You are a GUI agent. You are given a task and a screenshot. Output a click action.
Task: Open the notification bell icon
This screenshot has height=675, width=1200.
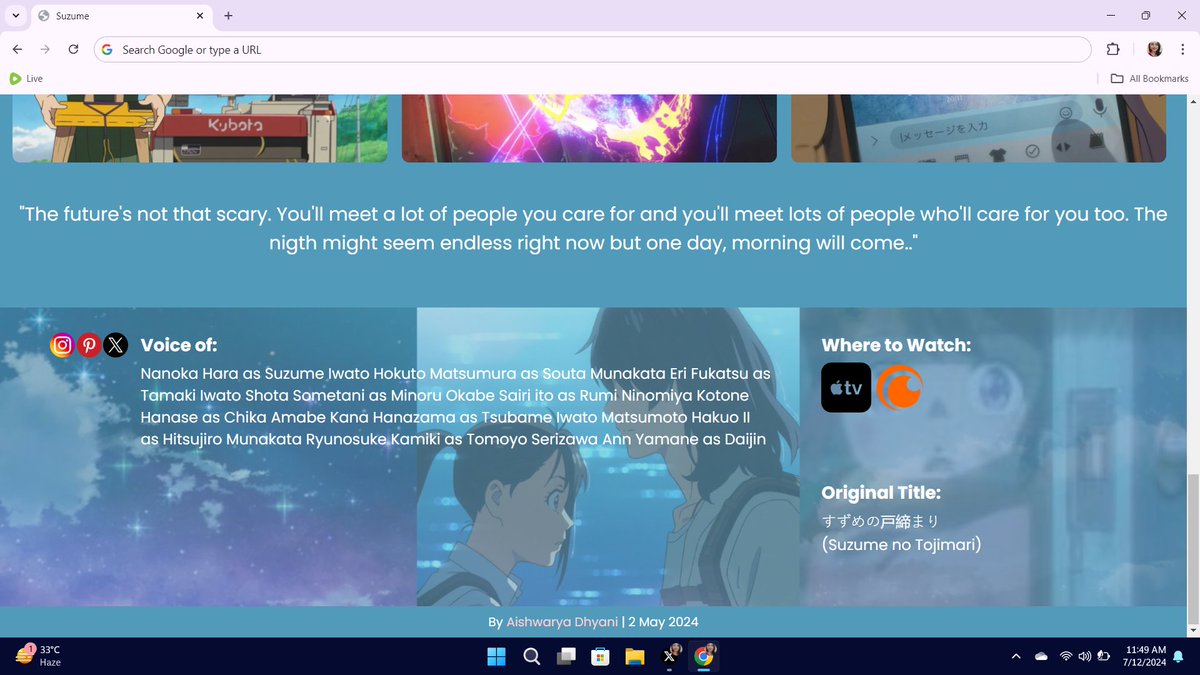pyautogui.click(x=1179, y=656)
